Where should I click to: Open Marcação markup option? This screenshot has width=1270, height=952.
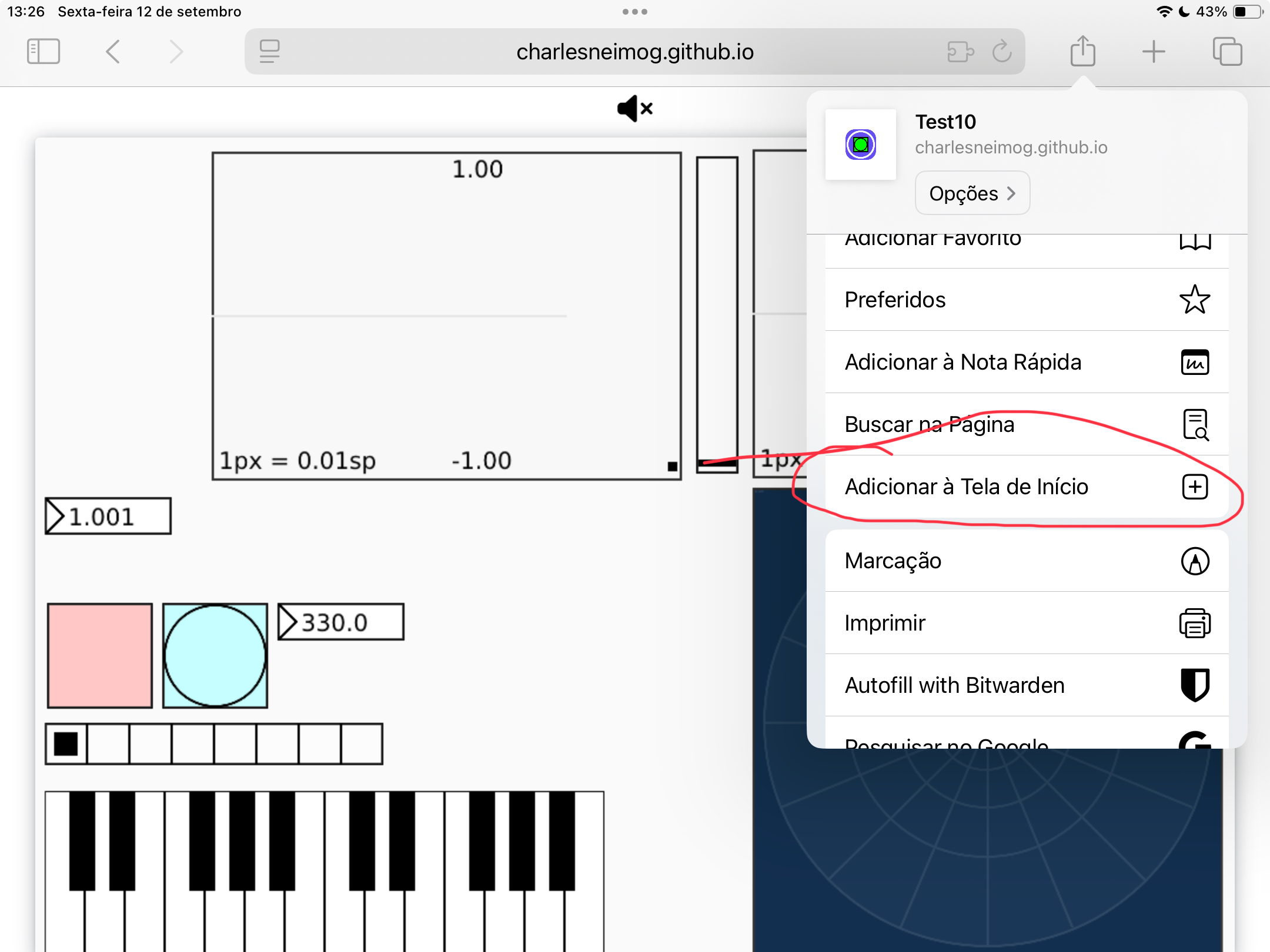pos(1027,561)
